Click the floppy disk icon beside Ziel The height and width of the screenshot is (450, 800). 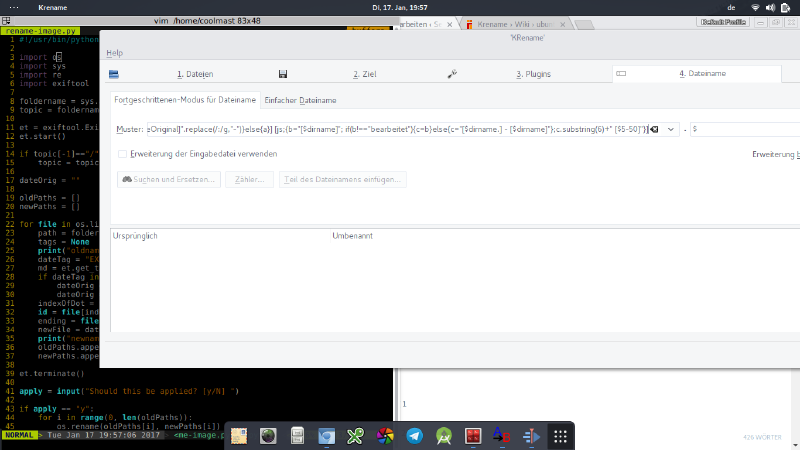click(x=283, y=74)
